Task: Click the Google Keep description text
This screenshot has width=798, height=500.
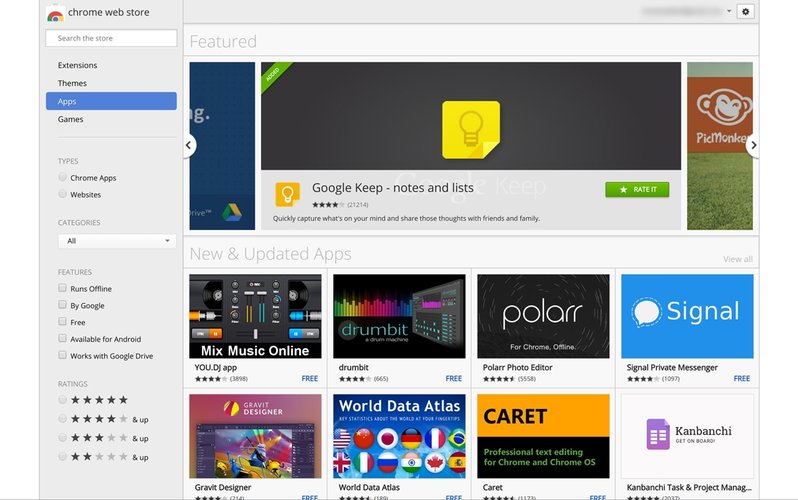Action: pyautogui.click(x=406, y=218)
